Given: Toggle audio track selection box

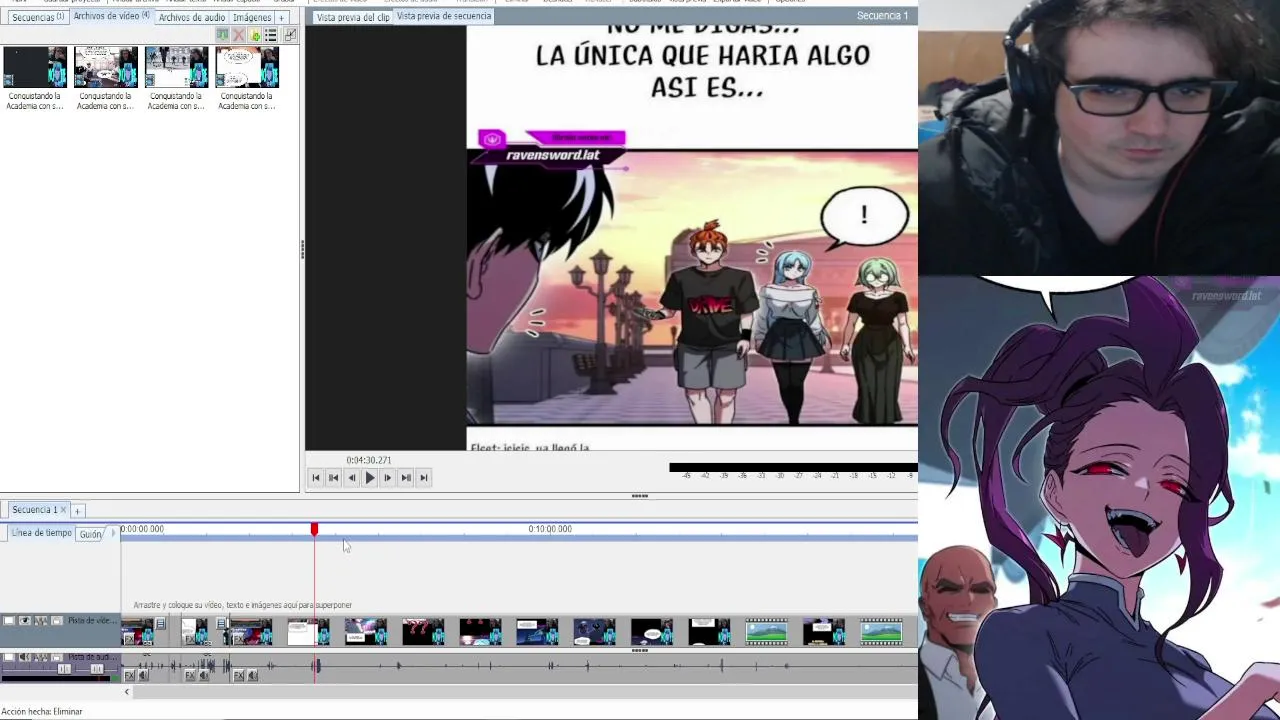Looking at the screenshot, I should [x=9, y=657].
